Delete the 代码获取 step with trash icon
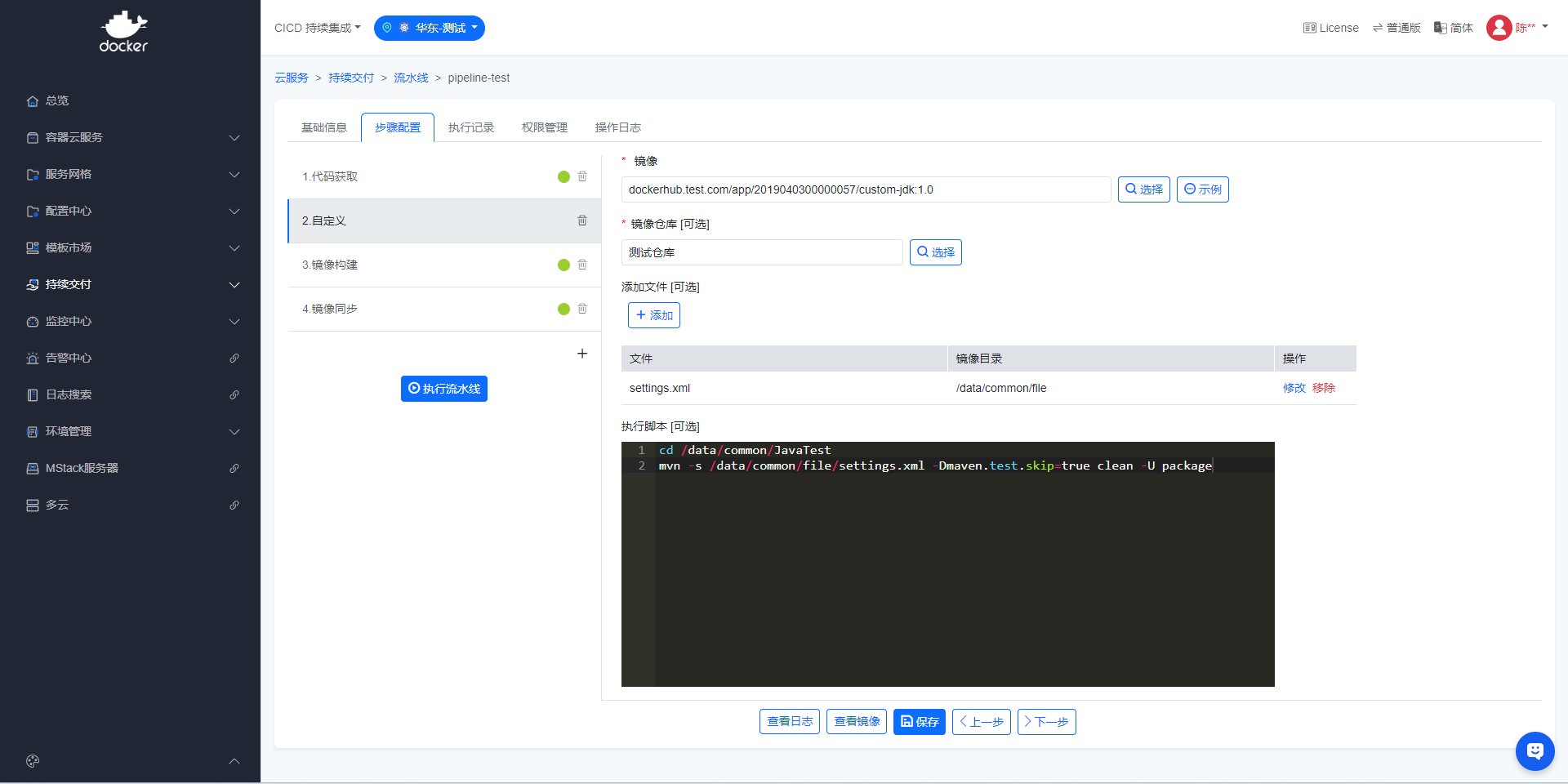 pyautogui.click(x=582, y=176)
